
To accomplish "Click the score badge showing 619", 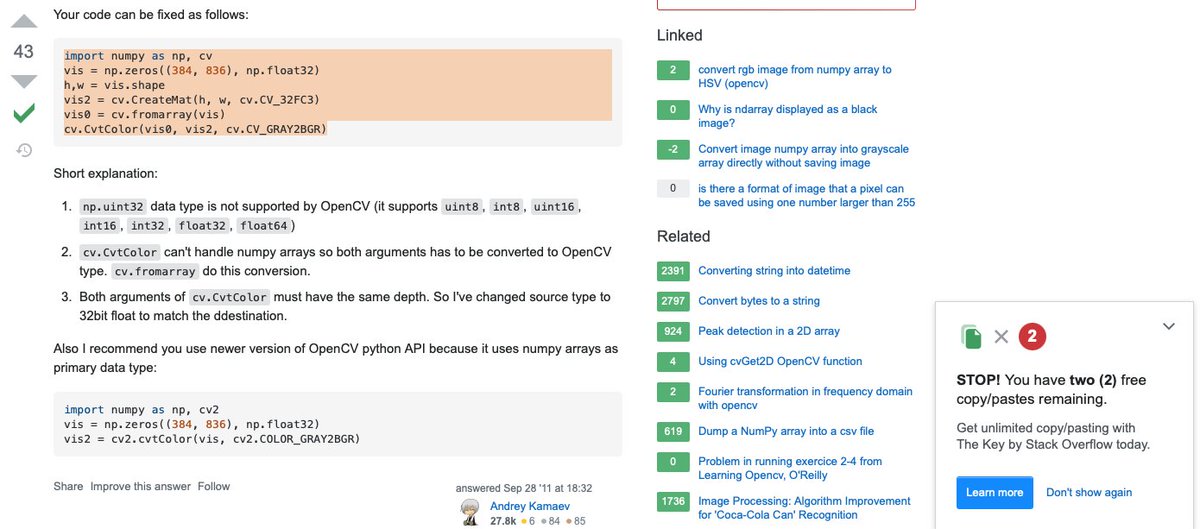I will click(x=672, y=431).
